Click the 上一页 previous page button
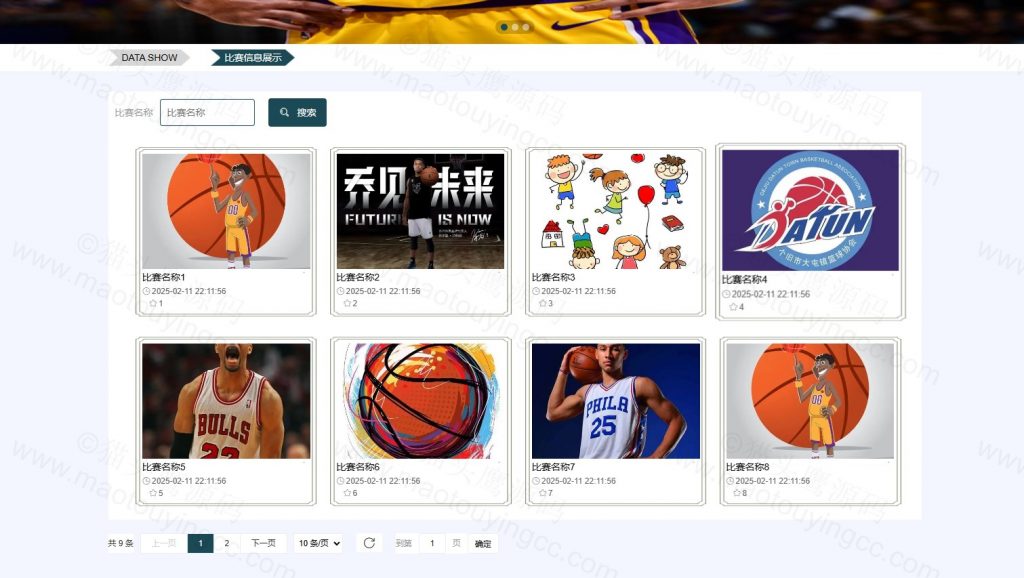 (163, 543)
